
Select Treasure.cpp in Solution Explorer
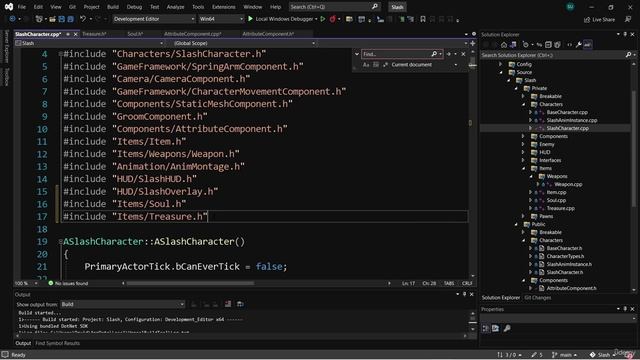pyautogui.click(x=560, y=208)
